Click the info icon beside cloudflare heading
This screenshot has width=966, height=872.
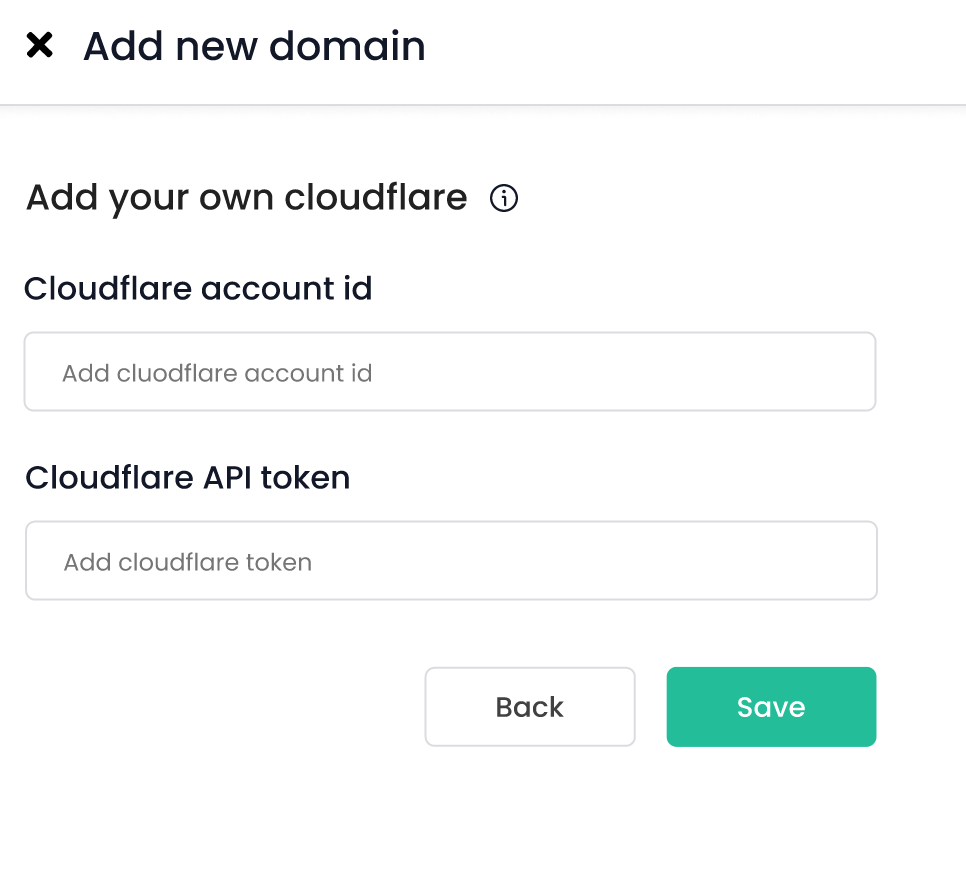(x=504, y=198)
